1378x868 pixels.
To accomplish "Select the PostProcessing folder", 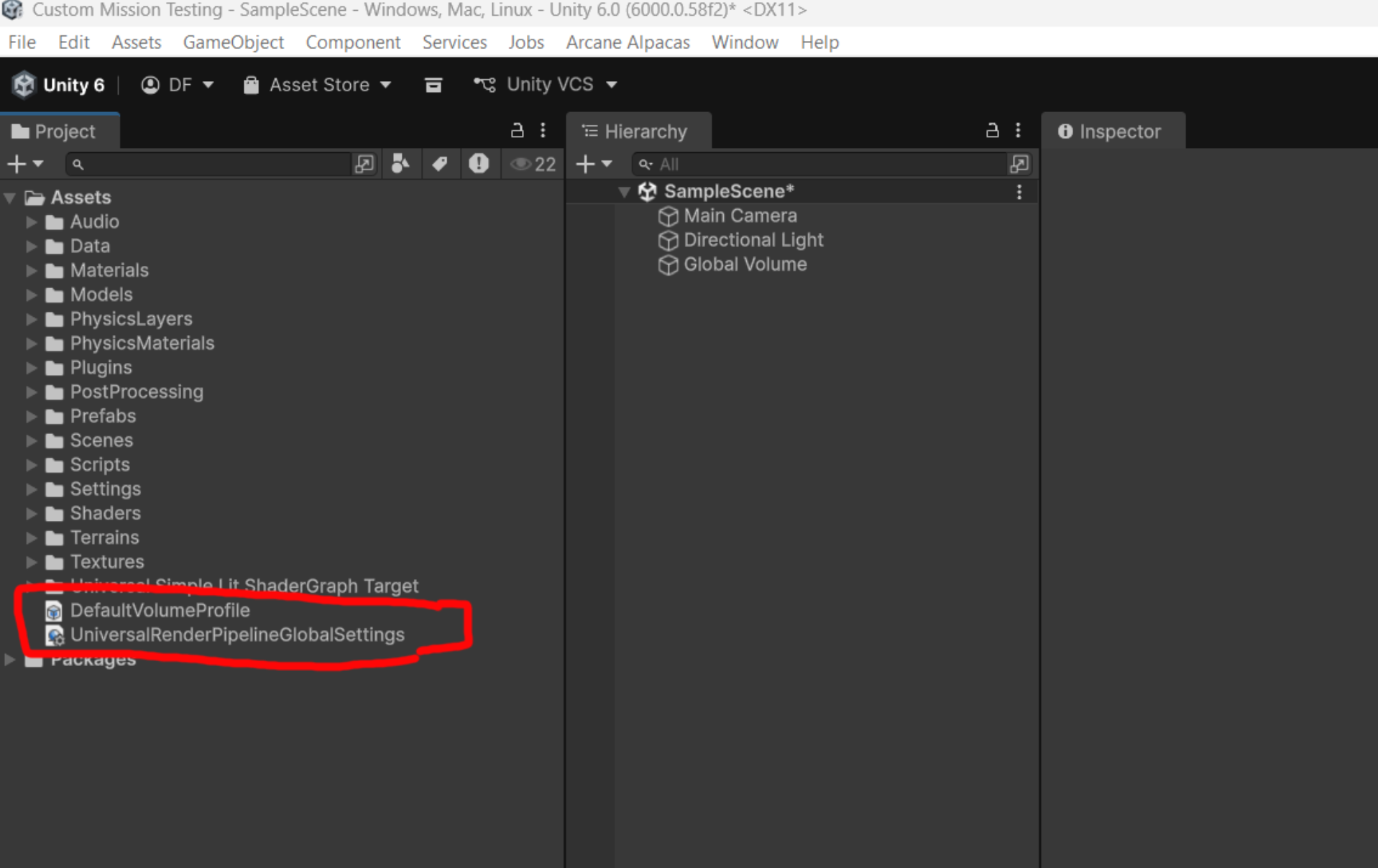I will 137,392.
